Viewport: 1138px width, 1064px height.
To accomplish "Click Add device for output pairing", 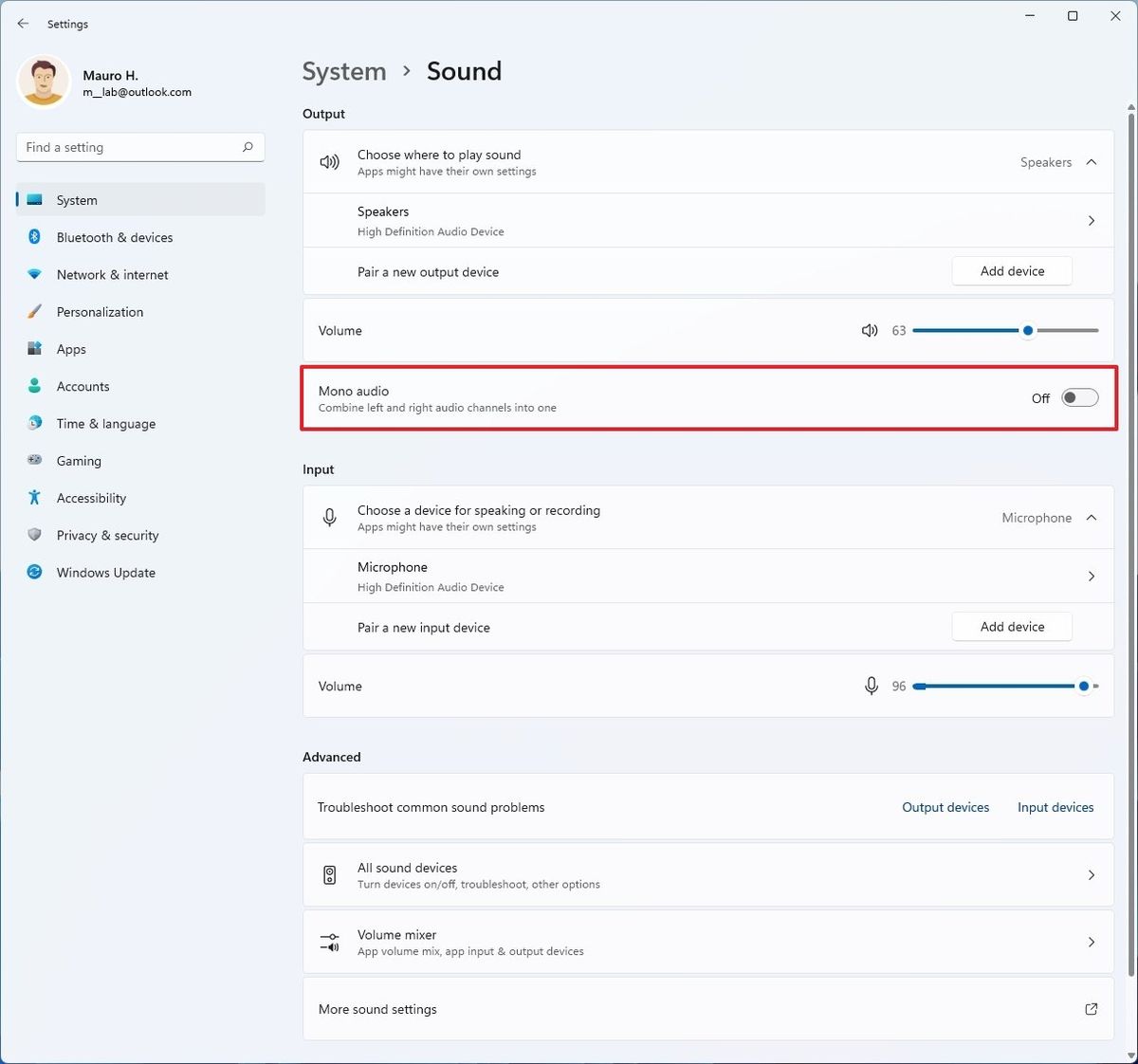I will tap(1012, 271).
